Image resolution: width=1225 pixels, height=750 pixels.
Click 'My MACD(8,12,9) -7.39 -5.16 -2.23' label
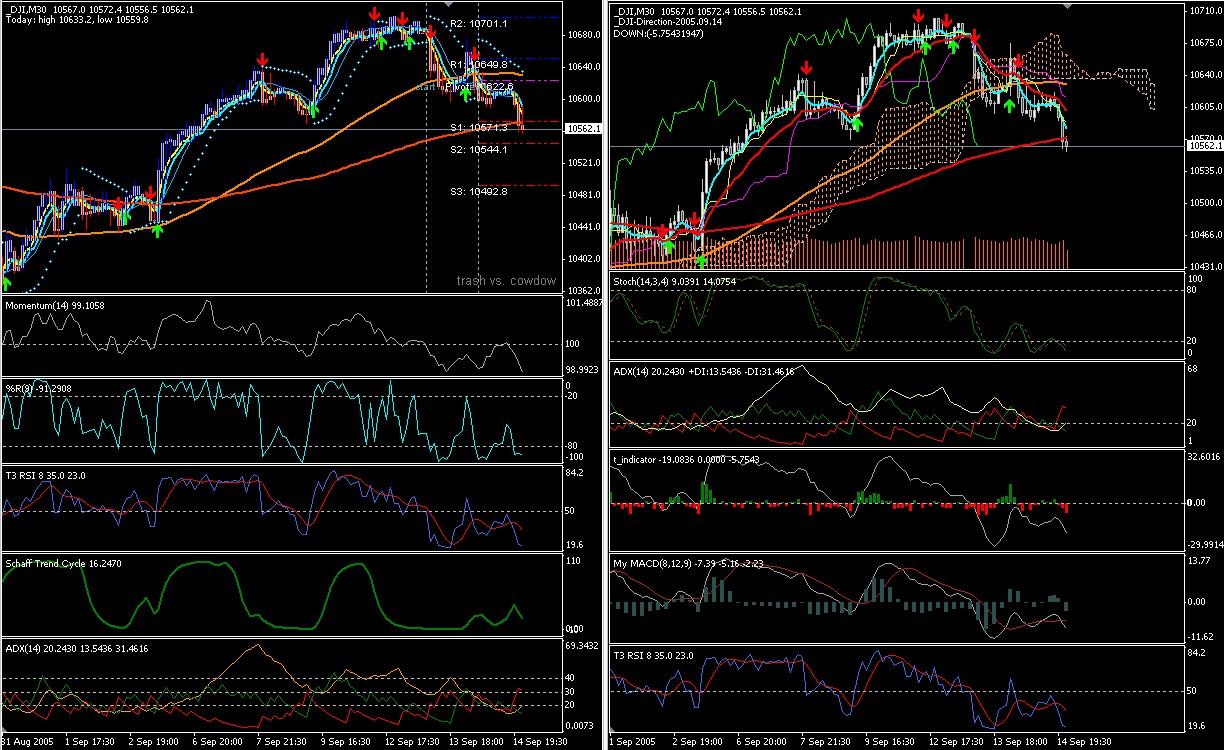[689, 564]
